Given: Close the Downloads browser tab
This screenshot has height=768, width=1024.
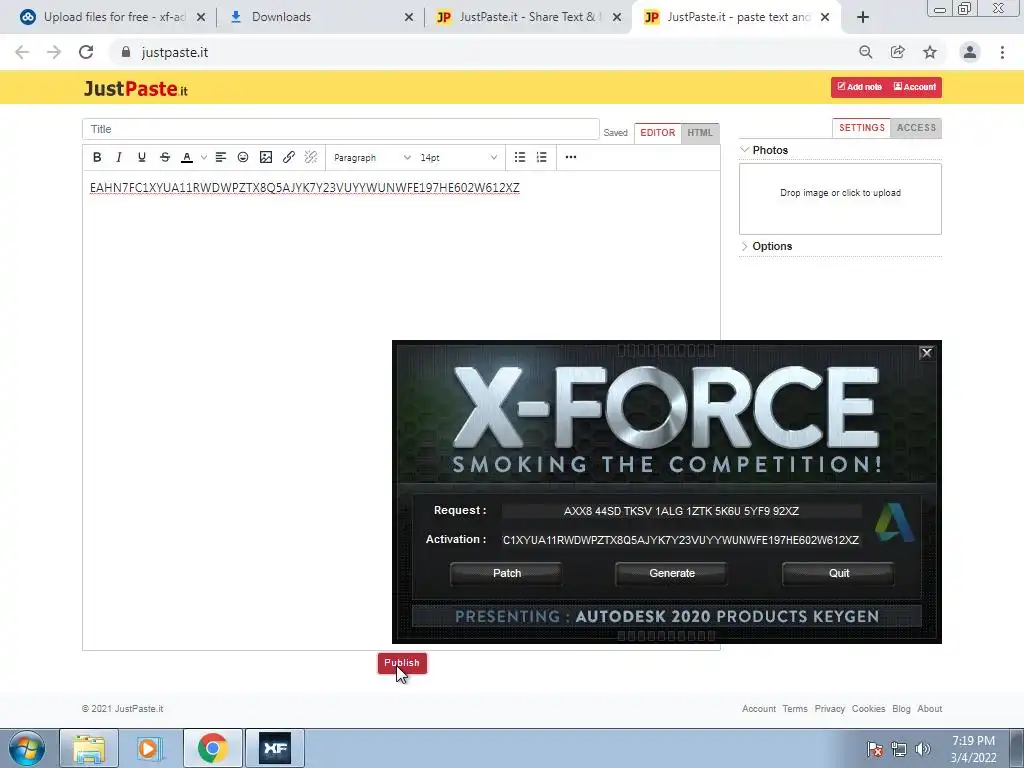Looking at the screenshot, I should [x=409, y=17].
